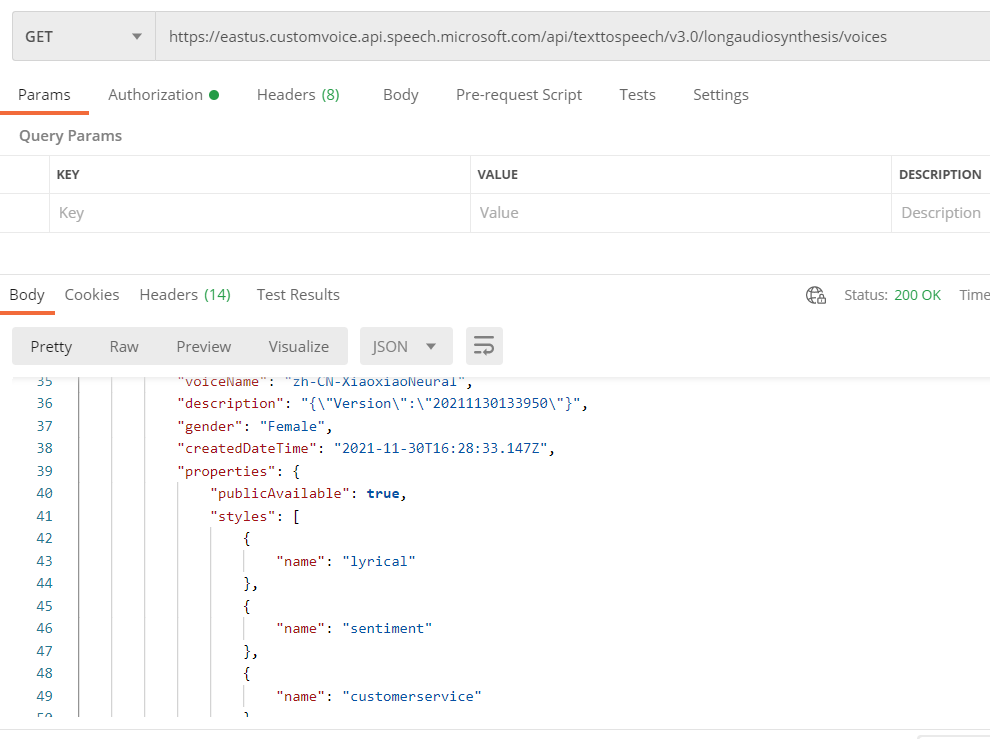Screen dimensions: 990x739
Task: Select the Preview view button
Action: (203, 347)
